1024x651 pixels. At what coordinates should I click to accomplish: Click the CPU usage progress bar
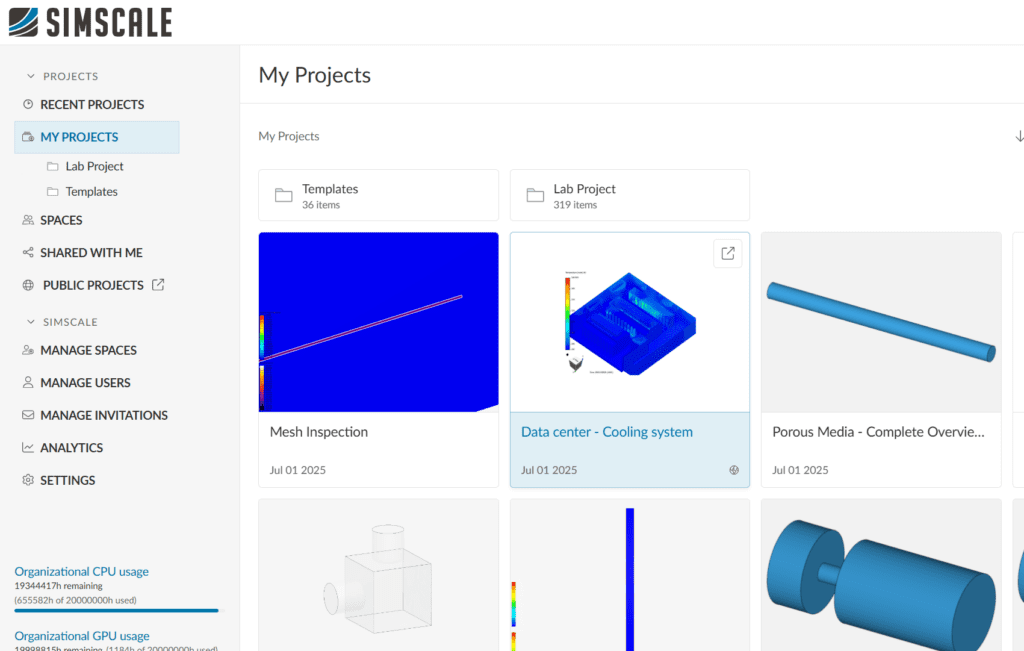[x=115, y=610]
